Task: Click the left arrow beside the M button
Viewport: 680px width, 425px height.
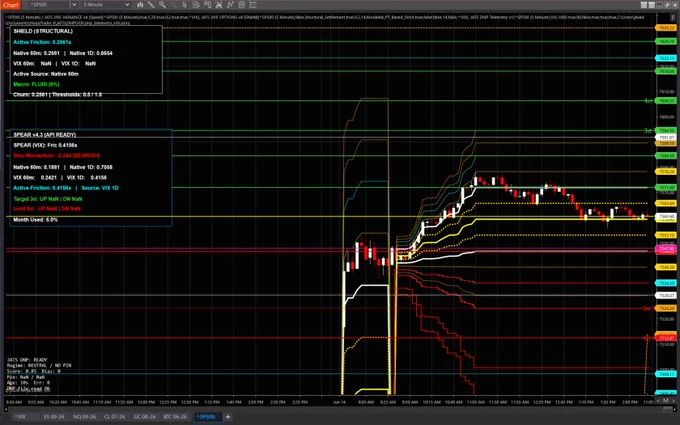Action: pyautogui.click(x=658, y=400)
